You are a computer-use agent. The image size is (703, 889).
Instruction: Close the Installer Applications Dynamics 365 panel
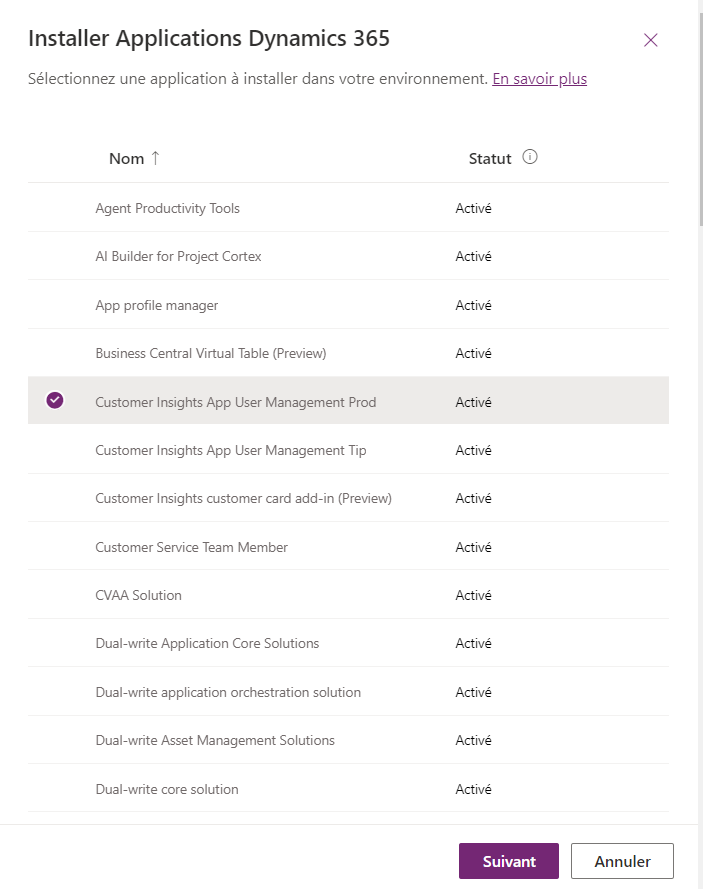pos(651,40)
